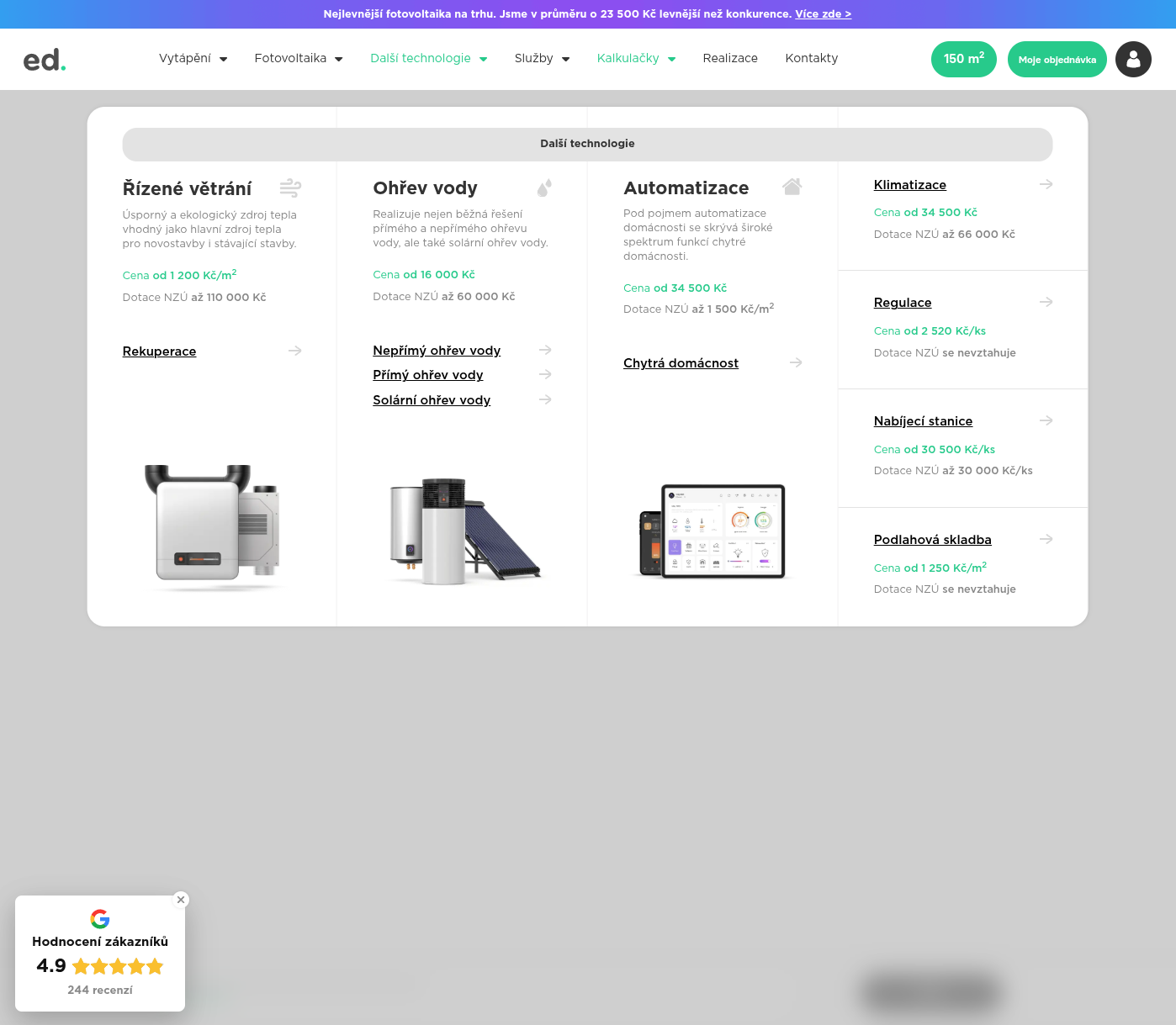The image size is (1176, 1025).
Task: Collapse the Další technologie menu
Action: (428, 58)
